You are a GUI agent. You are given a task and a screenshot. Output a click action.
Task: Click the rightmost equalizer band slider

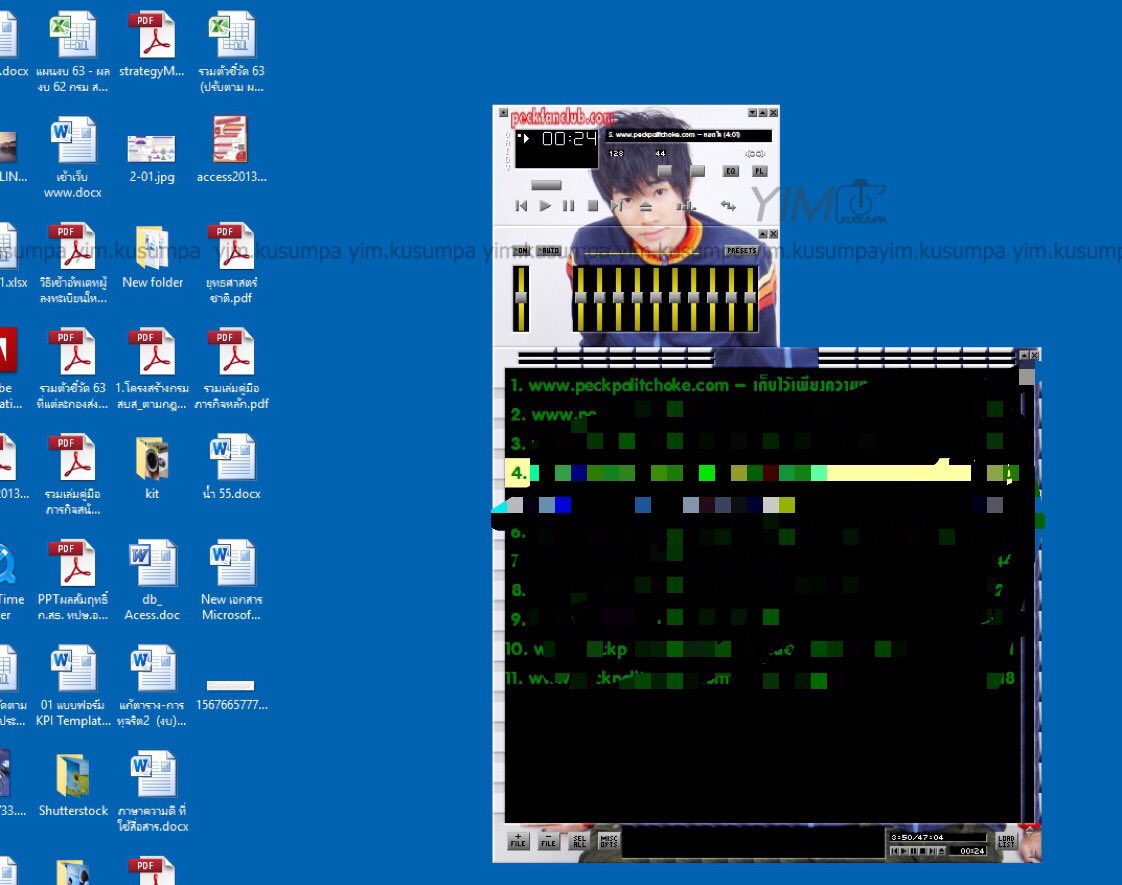click(x=749, y=298)
